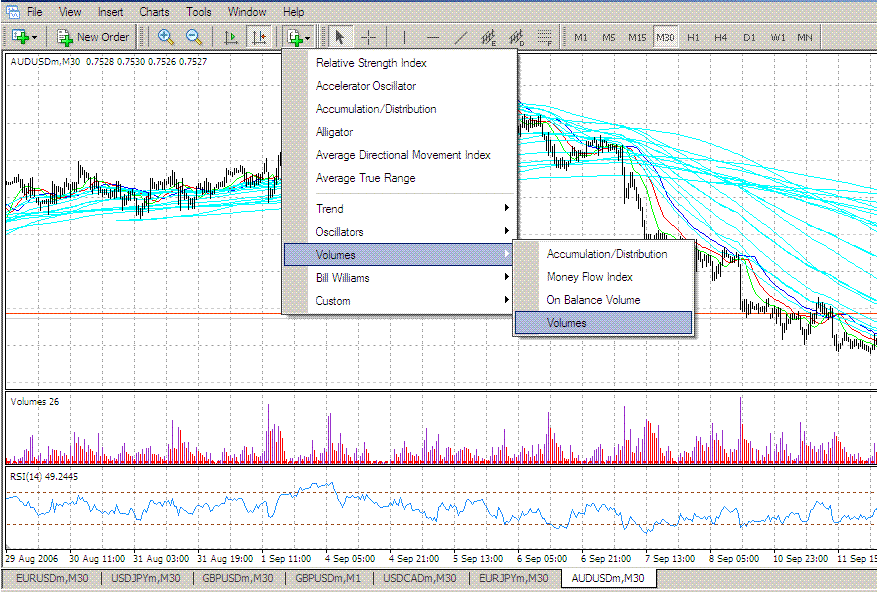Click the RSI(14) 49.2445 label
Screen dimensions: 877x592
pos(44,477)
